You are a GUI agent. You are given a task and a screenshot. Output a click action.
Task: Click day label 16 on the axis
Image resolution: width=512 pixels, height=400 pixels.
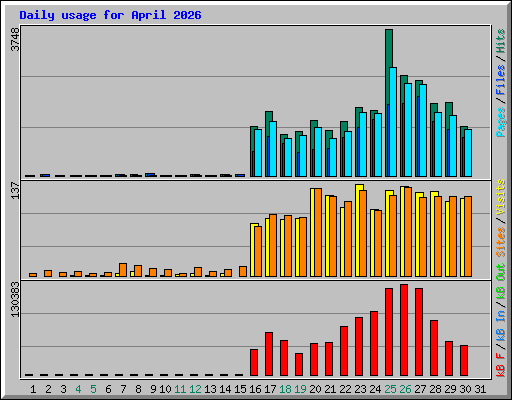(x=255, y=389)
